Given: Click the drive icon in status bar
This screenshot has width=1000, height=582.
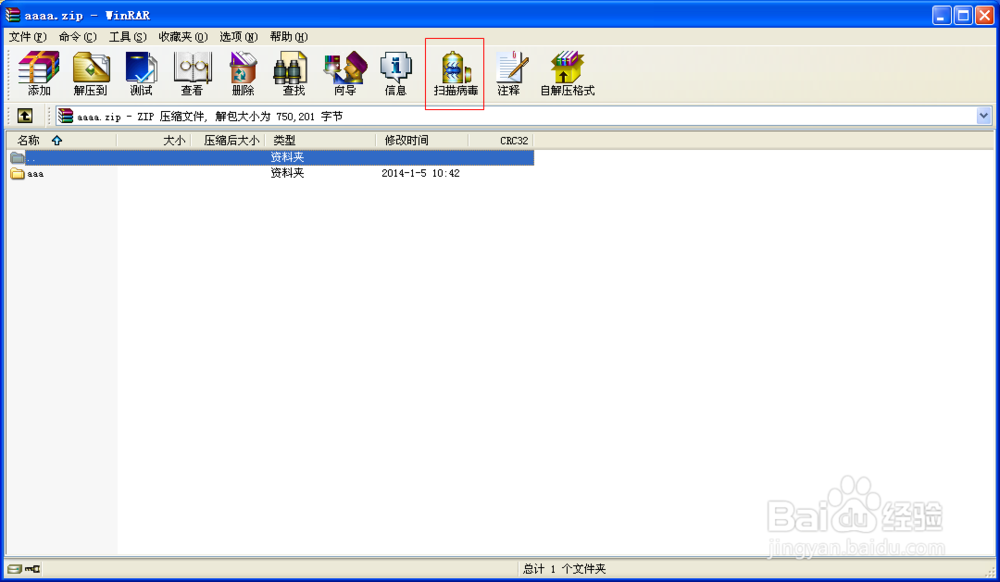Looking at the screenshot, I should tap(14, 569).
